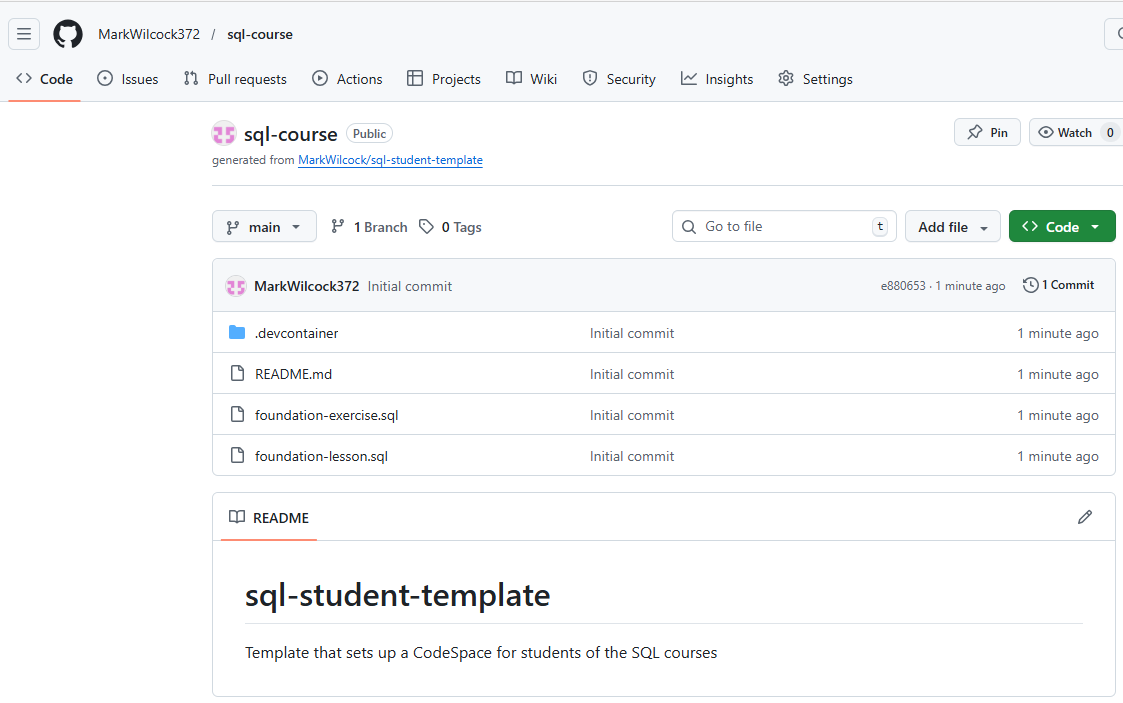Open the README book icon anchor
The height and width of the screenshot is (703, 1123).
[x=237, y=517]
